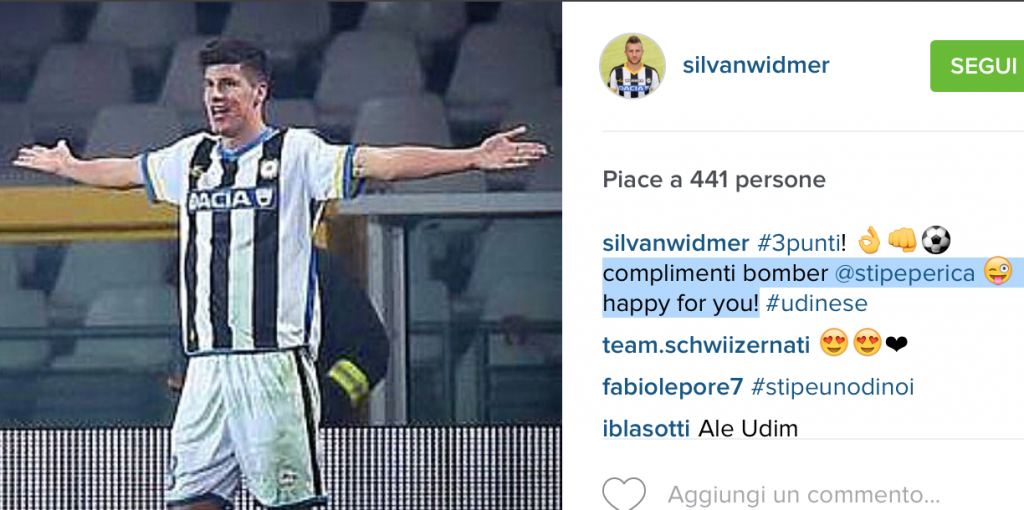Open silvanwidmer username at post header
The width and height of the screenshot is (1024, 510).
pyautogui.click(x=756, y=65)
